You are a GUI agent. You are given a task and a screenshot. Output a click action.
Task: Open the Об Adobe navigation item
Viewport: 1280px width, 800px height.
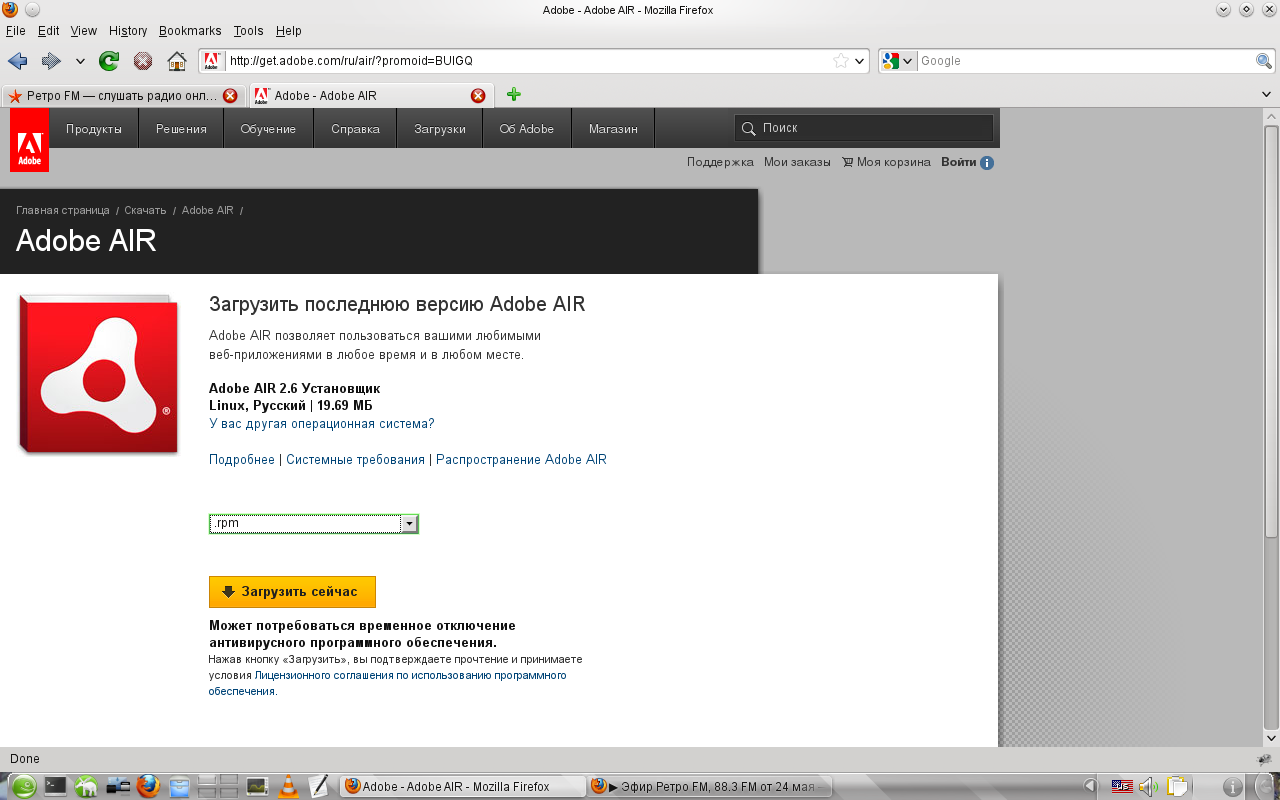point(527,129)
